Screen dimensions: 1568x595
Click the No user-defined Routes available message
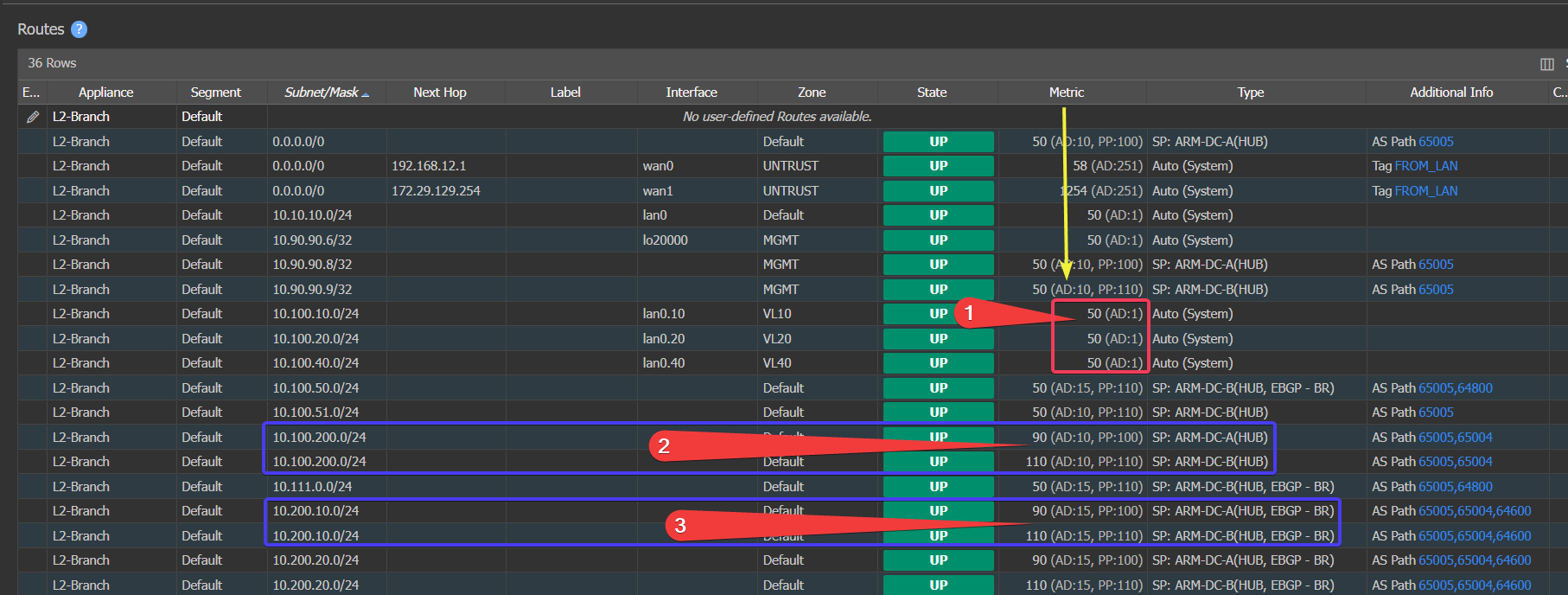coord(777,117)
